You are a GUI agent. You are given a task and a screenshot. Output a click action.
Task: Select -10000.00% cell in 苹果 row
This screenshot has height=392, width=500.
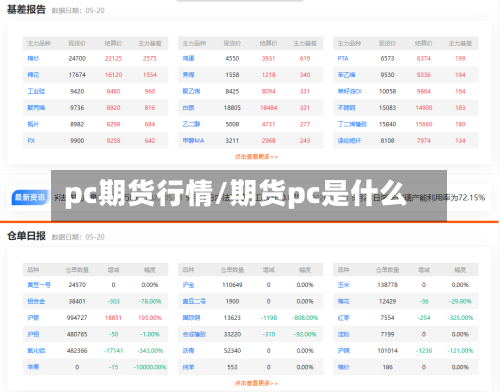[x=150, y=367]
